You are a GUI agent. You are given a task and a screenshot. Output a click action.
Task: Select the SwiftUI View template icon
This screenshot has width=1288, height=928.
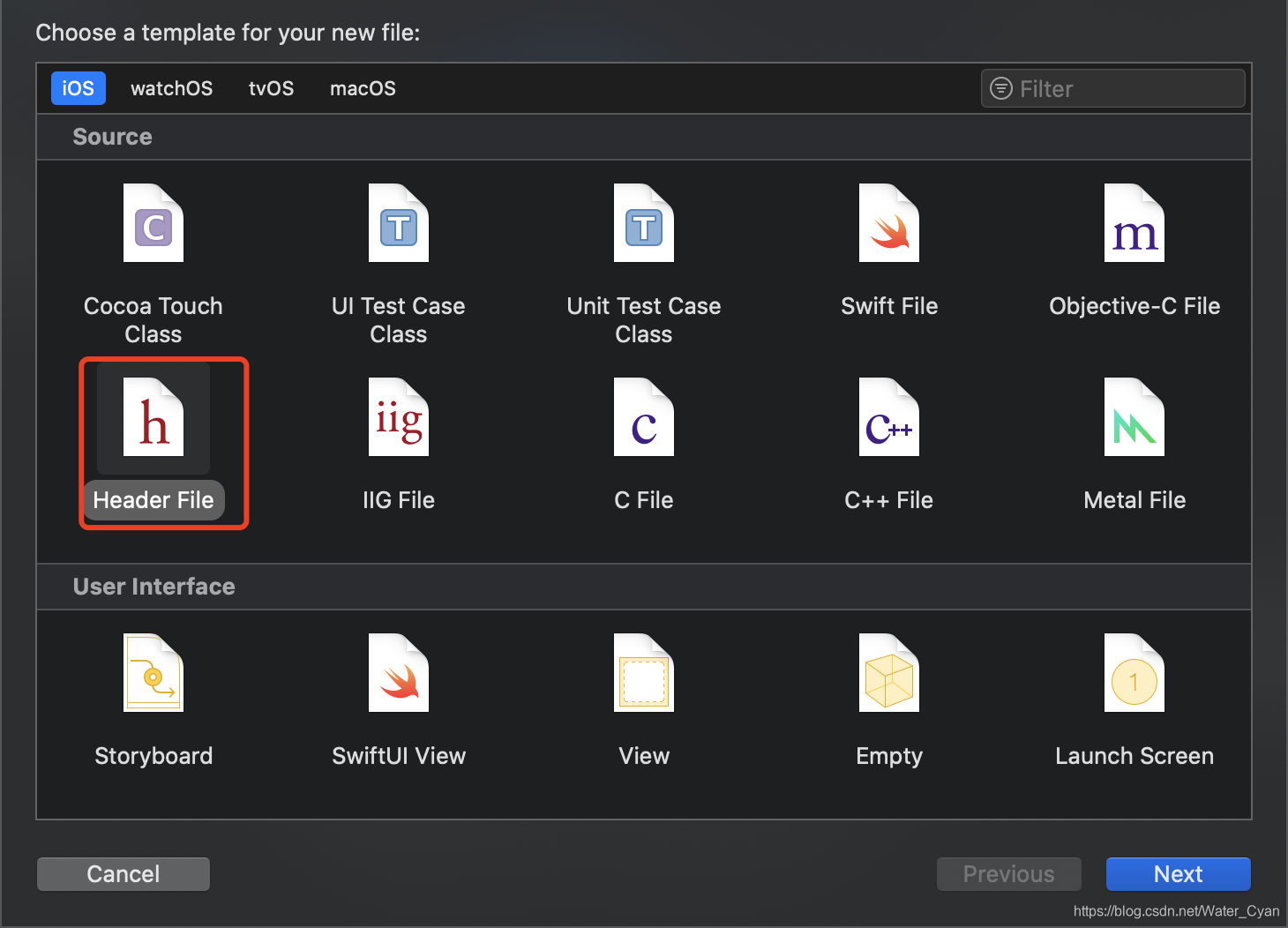pos(399,673)
